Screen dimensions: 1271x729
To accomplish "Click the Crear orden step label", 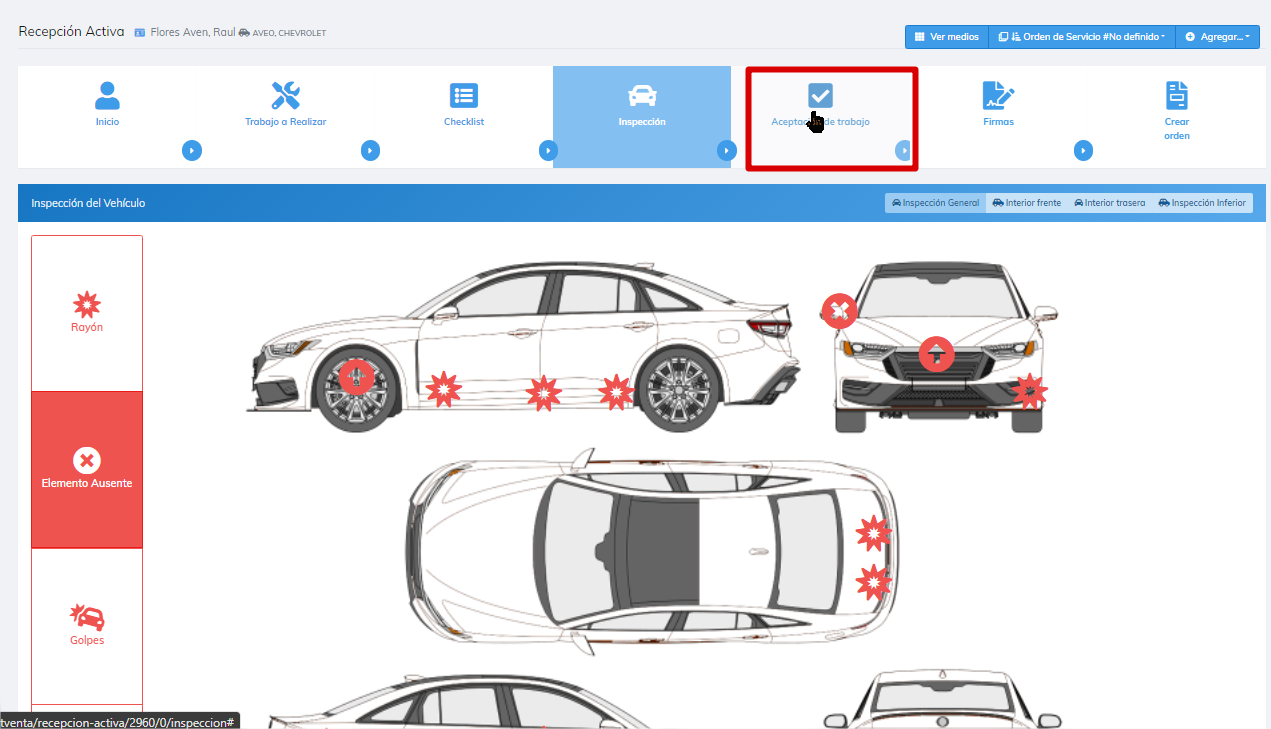I will coord(1177,129).
